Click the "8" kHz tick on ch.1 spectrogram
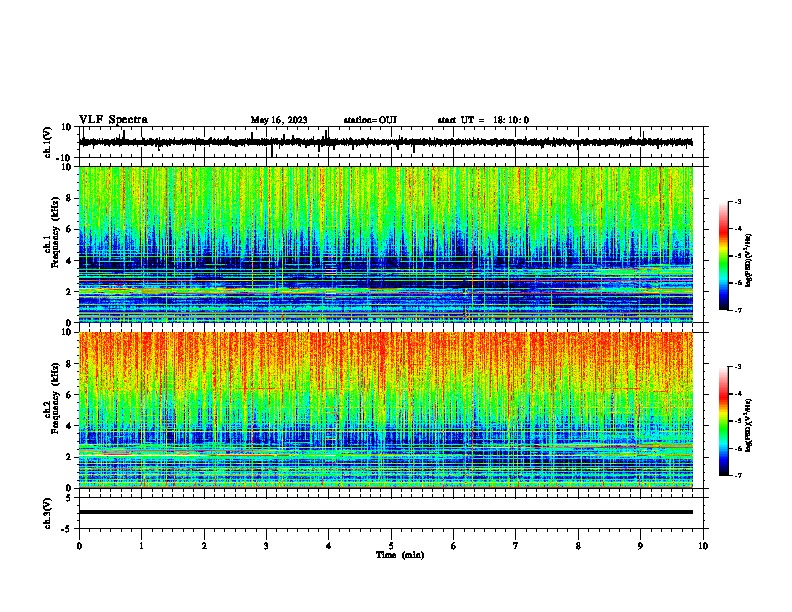792x612 pixels. [x=70, y=198]
